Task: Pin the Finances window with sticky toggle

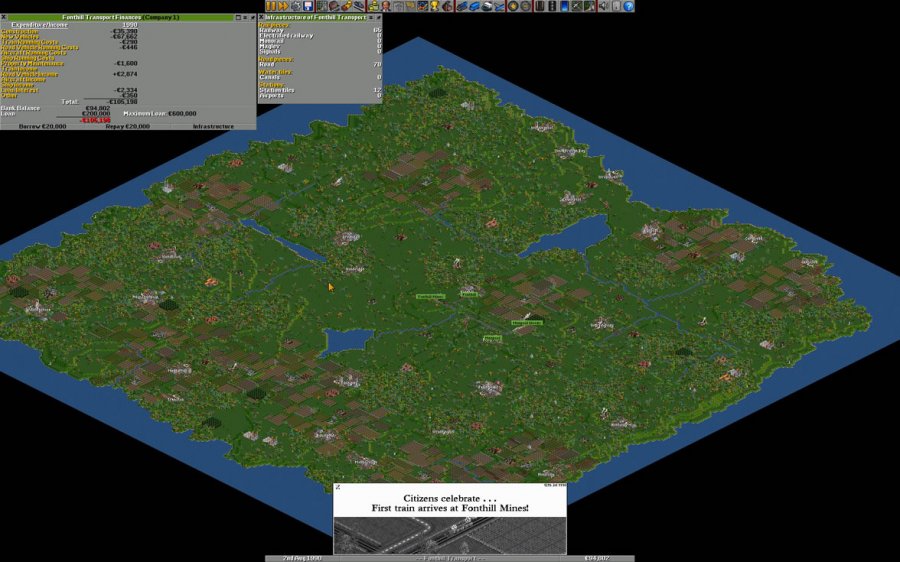Action: tap(251, 17)
